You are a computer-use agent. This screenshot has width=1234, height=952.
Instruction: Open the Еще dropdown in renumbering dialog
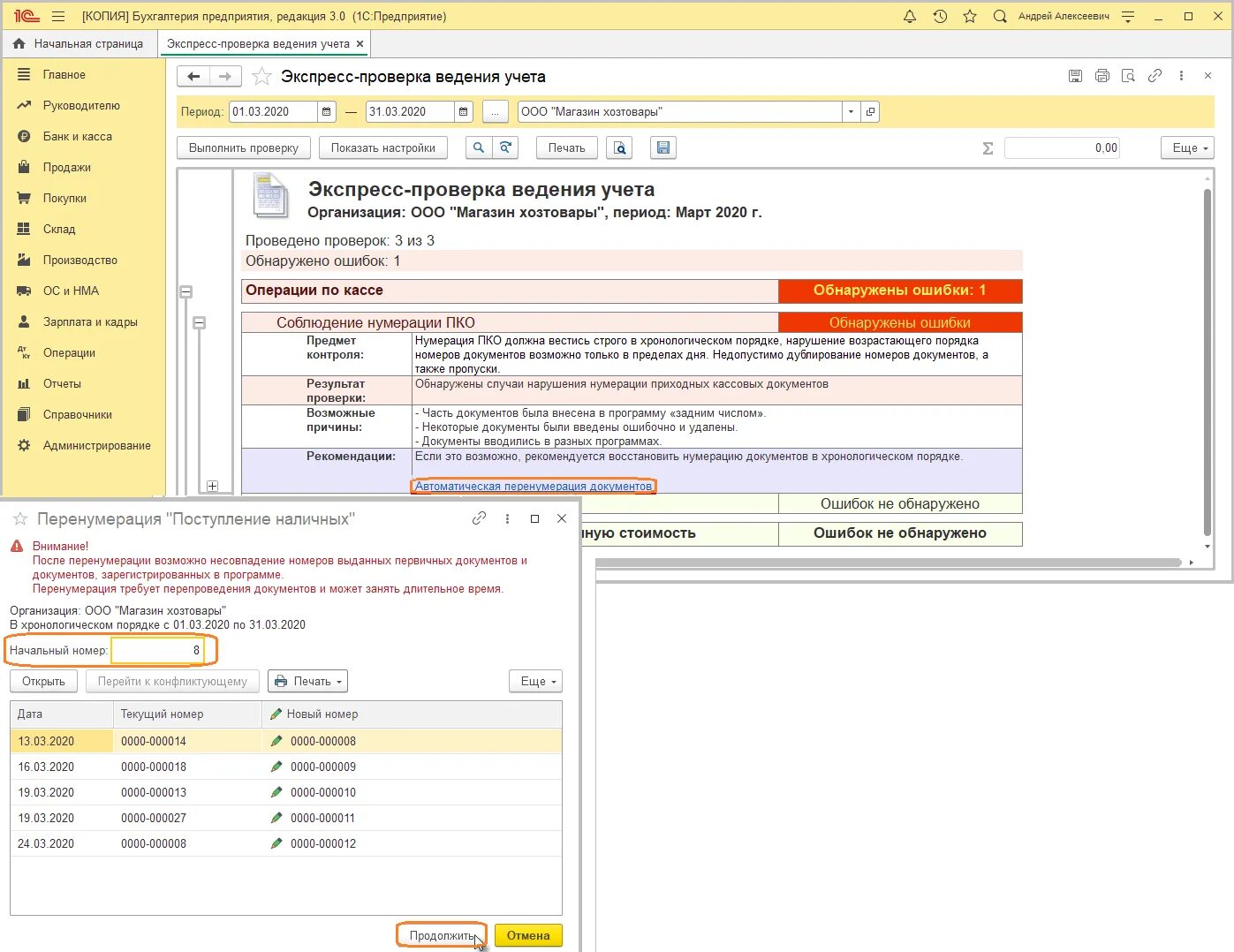[535, 682]
